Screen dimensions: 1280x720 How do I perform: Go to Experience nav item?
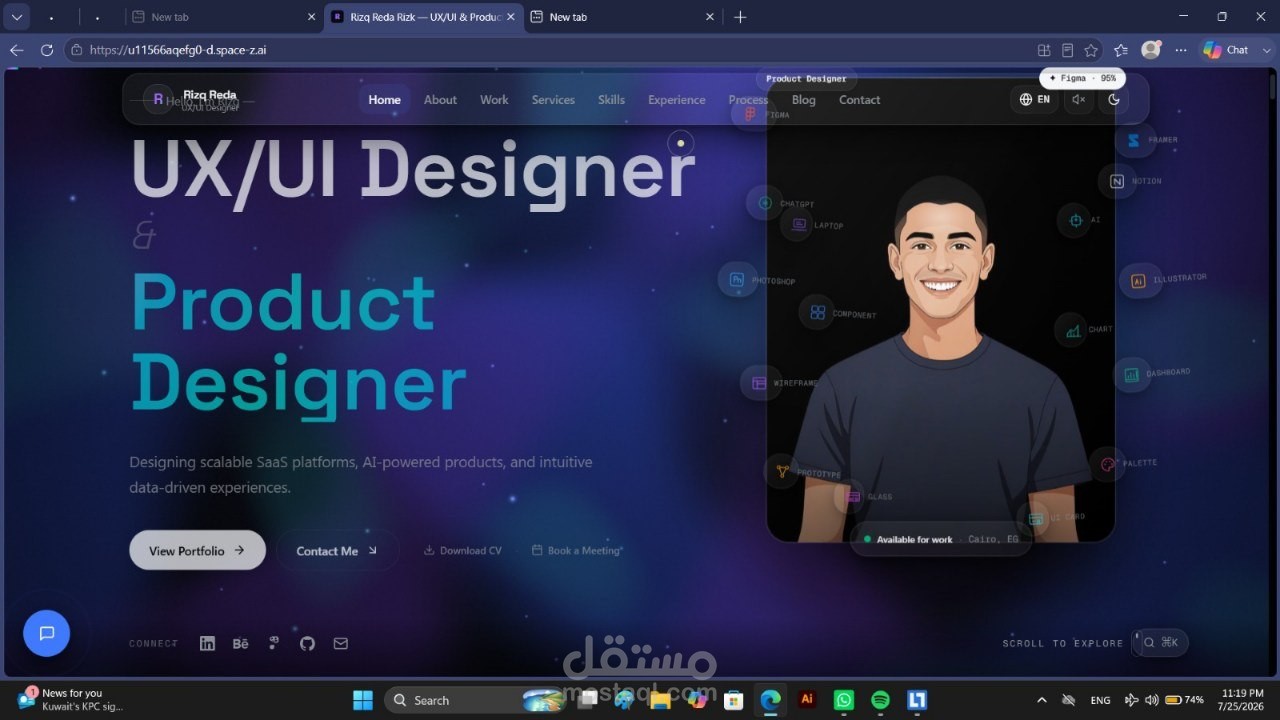[676, 100]
